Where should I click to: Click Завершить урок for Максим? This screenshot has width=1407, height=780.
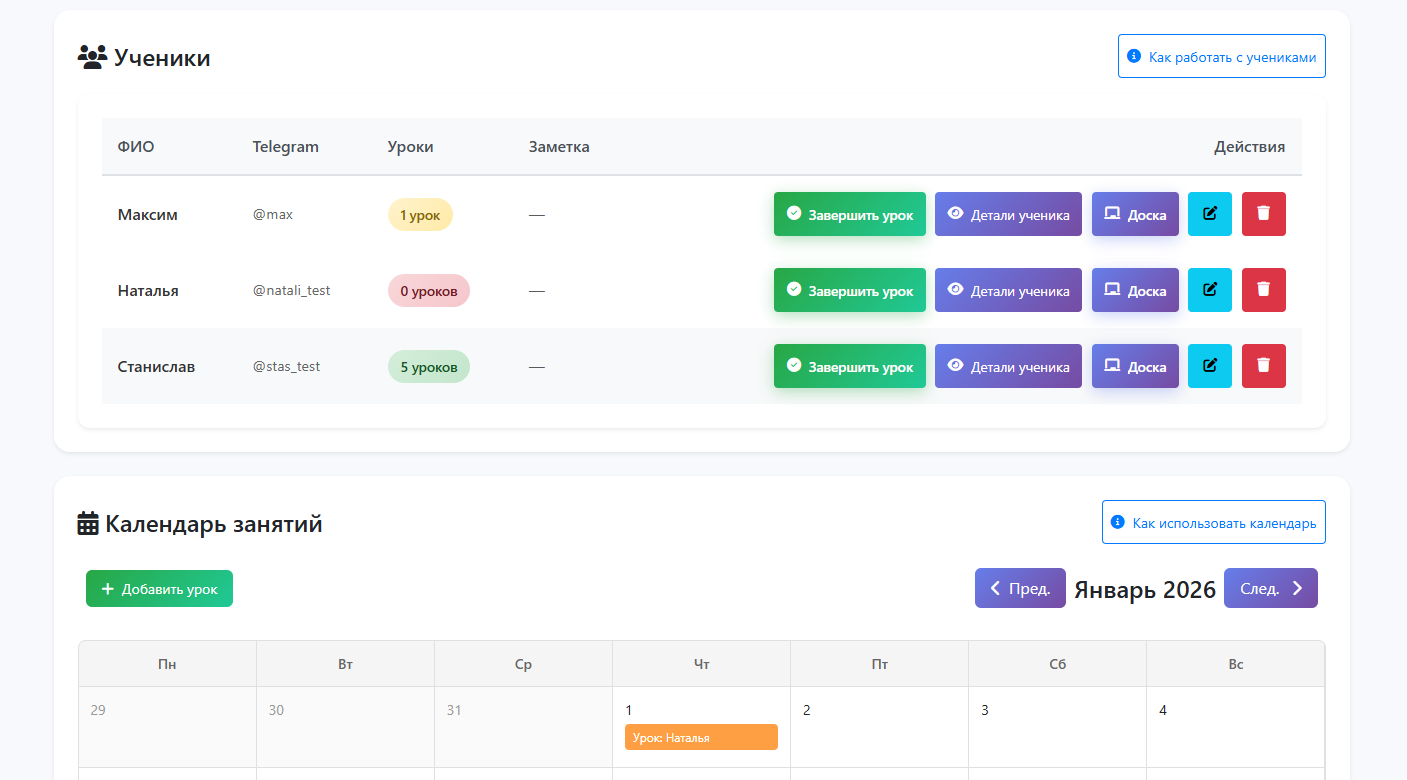(x=849, y=214)
